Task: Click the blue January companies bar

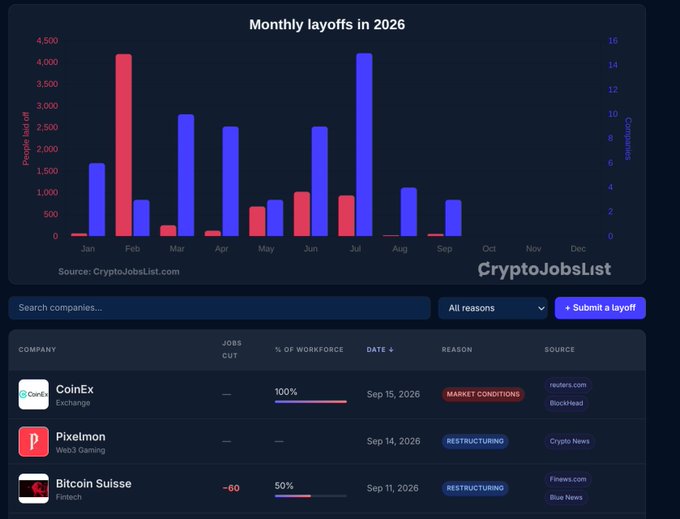Action: 97,200
